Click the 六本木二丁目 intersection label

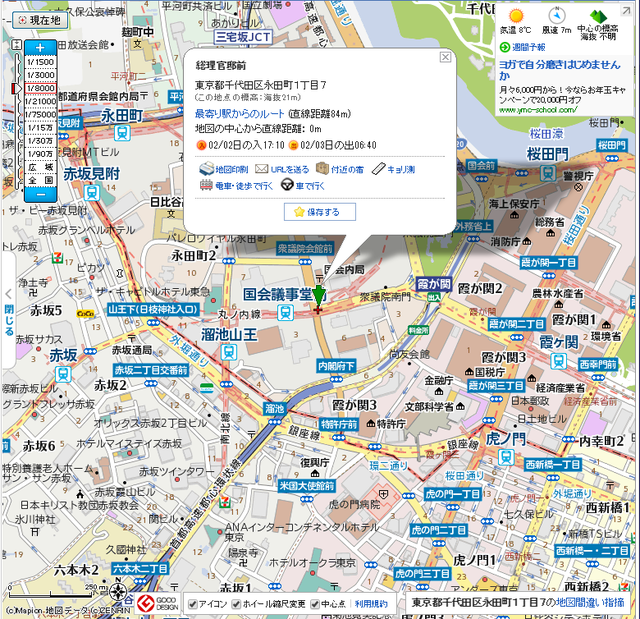click(140, 568)
